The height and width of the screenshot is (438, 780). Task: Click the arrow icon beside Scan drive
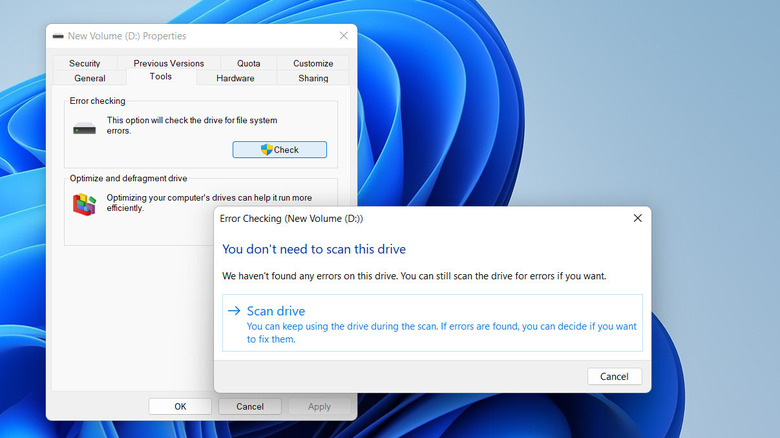click(234, 311)
